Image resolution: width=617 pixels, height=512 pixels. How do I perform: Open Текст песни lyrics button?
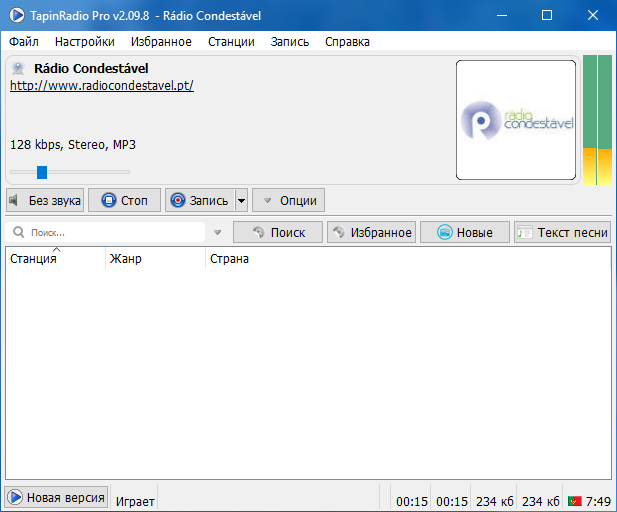pyautogui.click(x=562, y=232)
